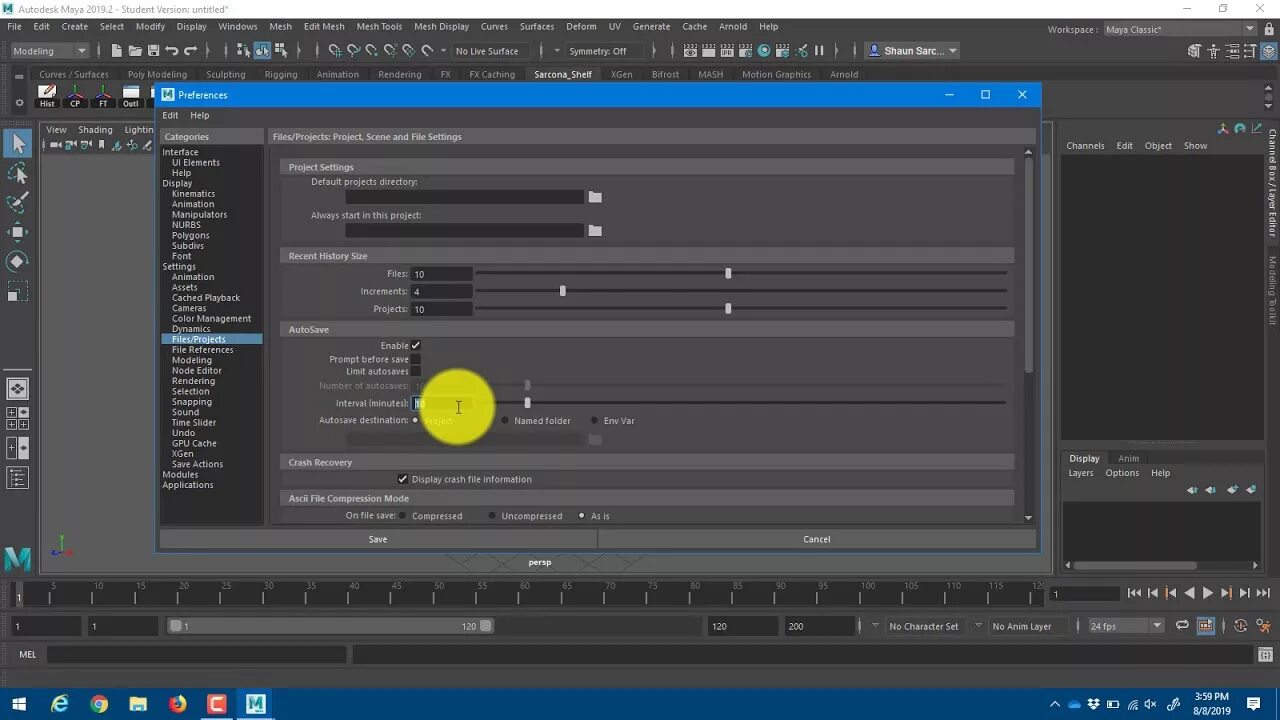Select File References category
Image resolution: width=1280 pixels, height=720 pixels.
(203, 350)
